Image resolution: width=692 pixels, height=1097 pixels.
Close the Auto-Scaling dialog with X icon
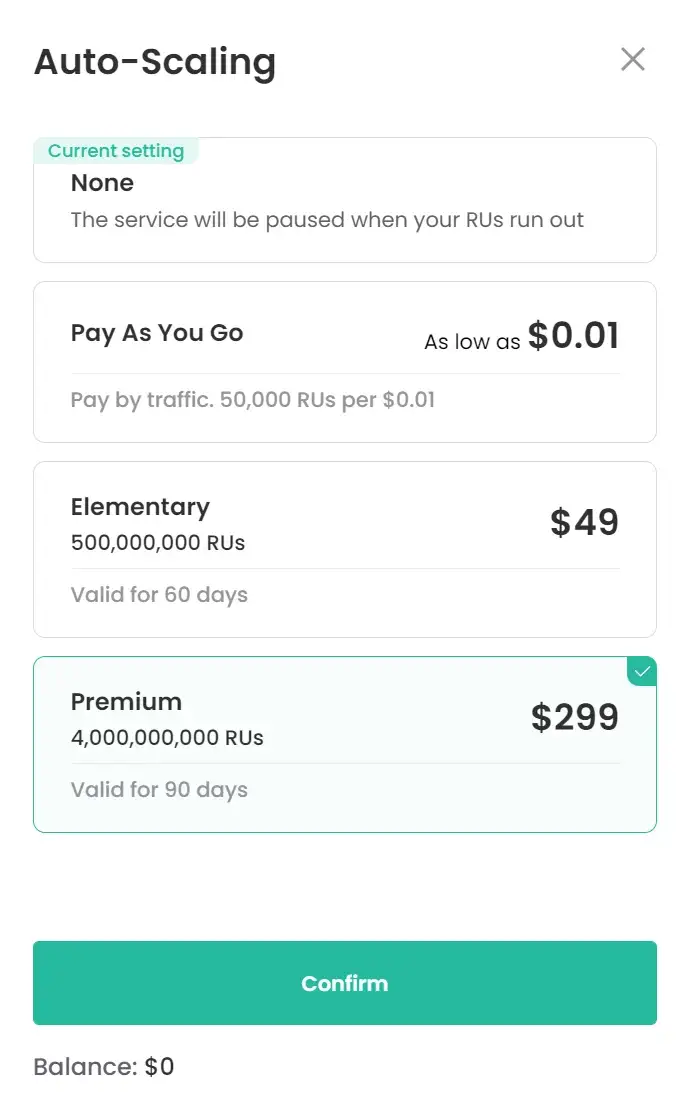[633, 59]
